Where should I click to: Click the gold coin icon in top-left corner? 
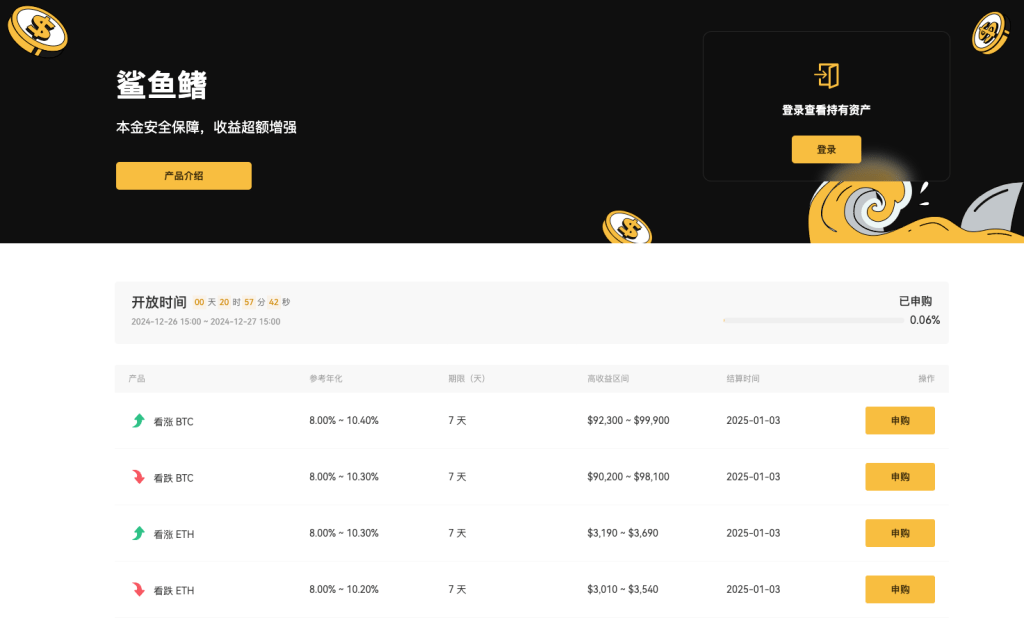[x=38, y=30]
